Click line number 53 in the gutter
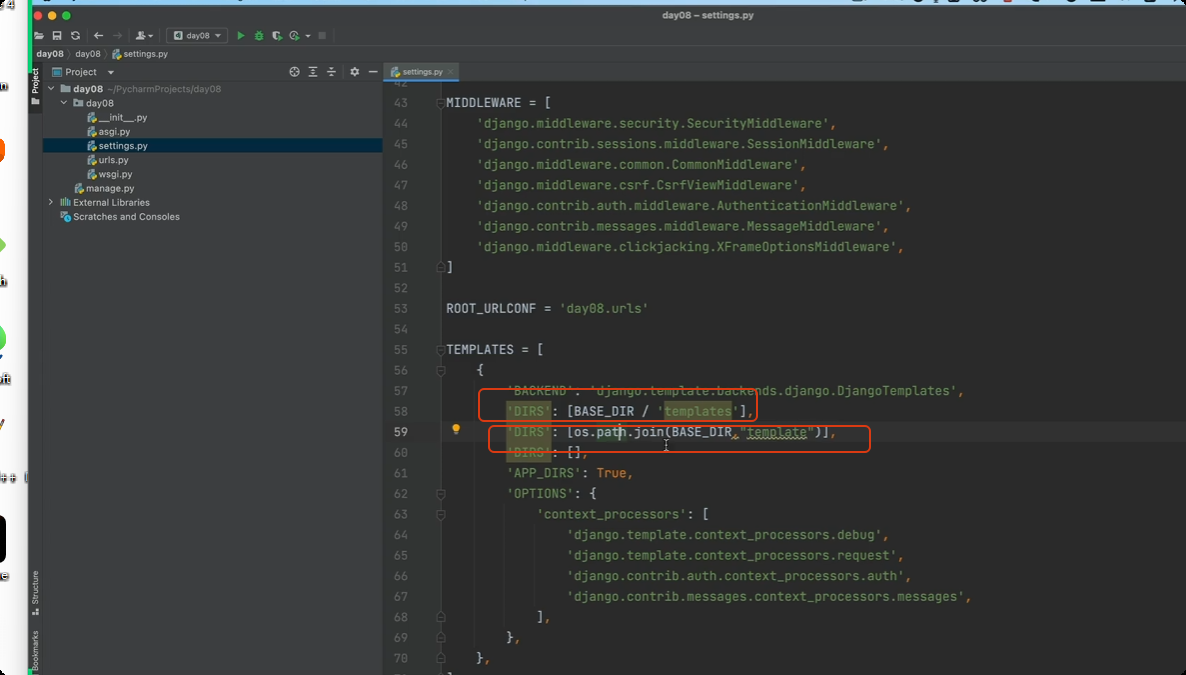Screen dimensions: 1186x675 tap(400, 309)
